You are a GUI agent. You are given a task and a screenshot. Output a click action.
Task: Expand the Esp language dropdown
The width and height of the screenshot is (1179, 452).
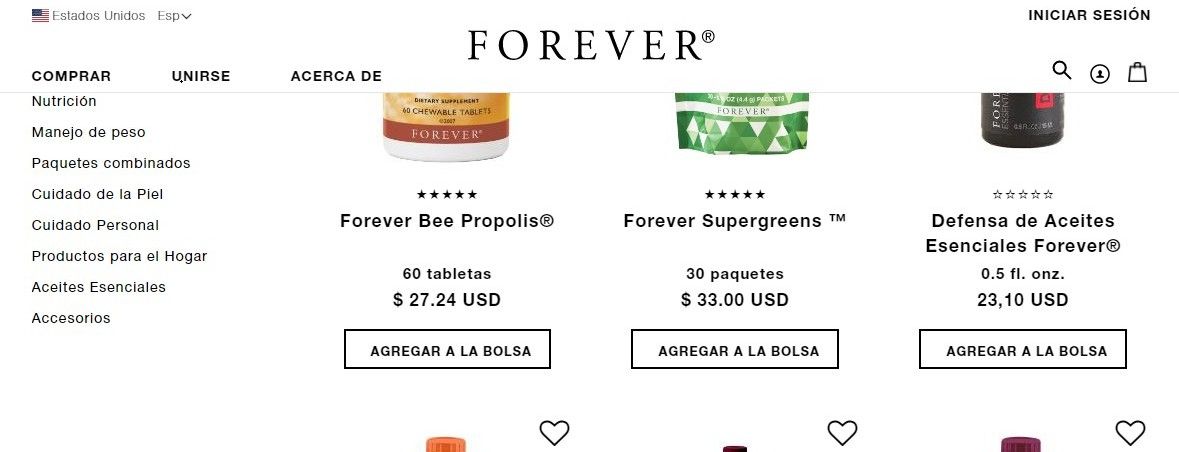click(174, 16)
